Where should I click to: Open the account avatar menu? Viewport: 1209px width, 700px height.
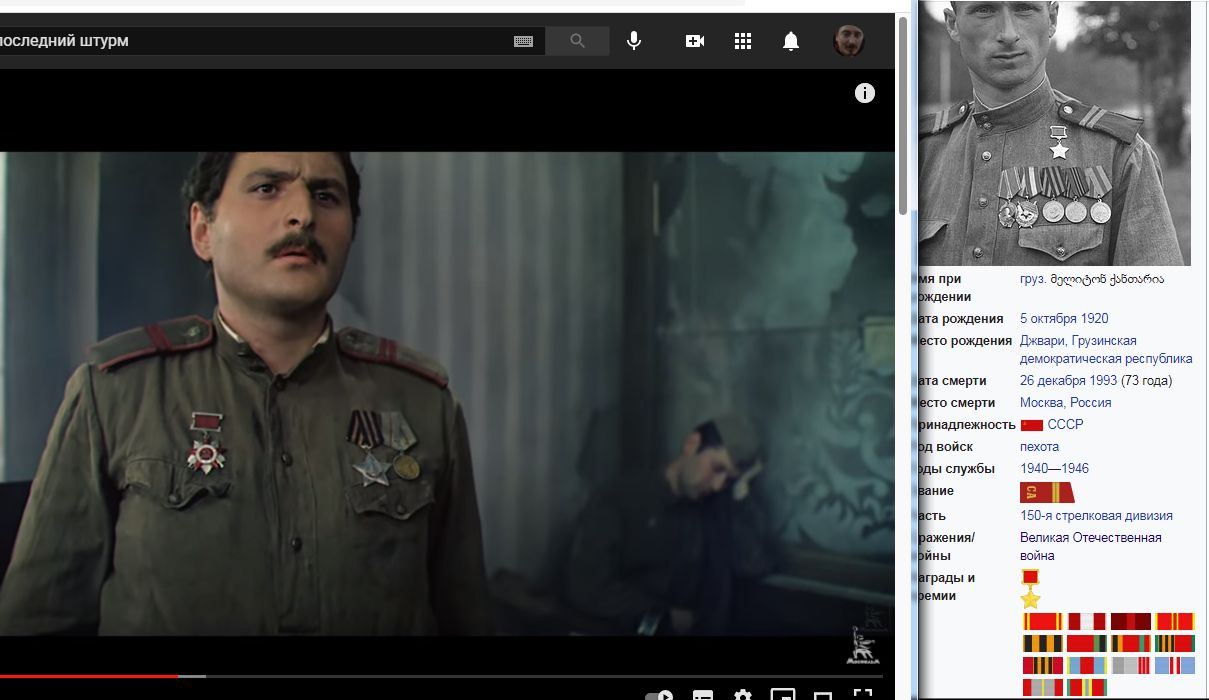pyautogui.click(x=849, y=41)
